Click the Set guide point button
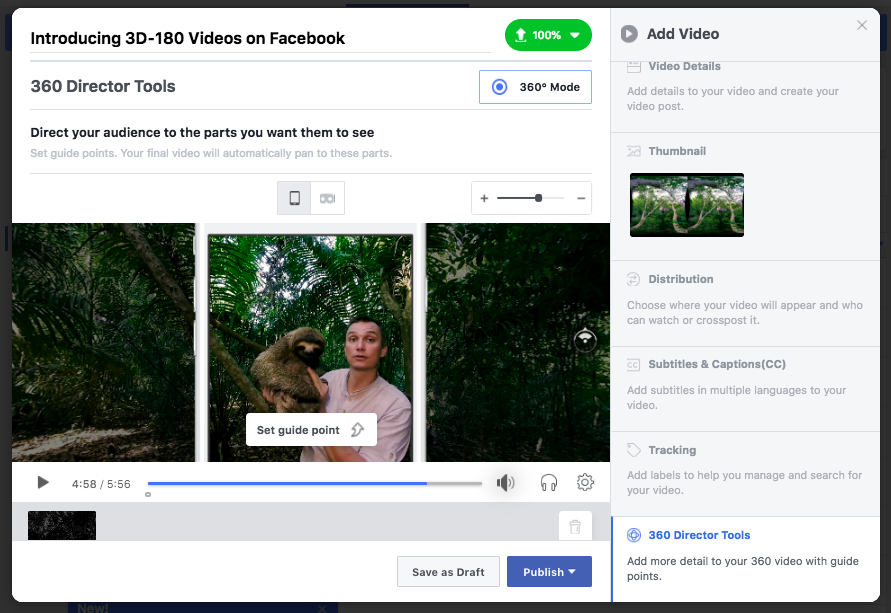 [311, 429]
